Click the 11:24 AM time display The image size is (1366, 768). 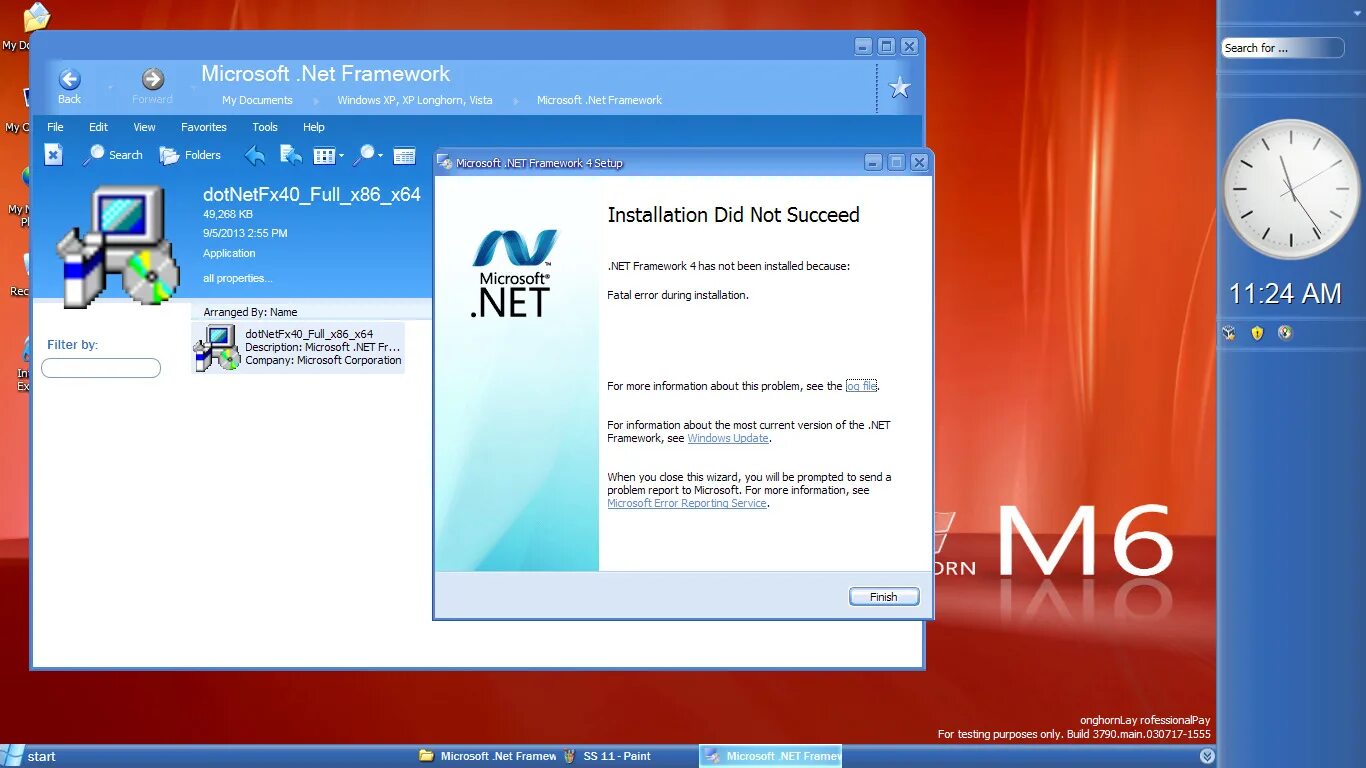click(x=1285, y=294)
